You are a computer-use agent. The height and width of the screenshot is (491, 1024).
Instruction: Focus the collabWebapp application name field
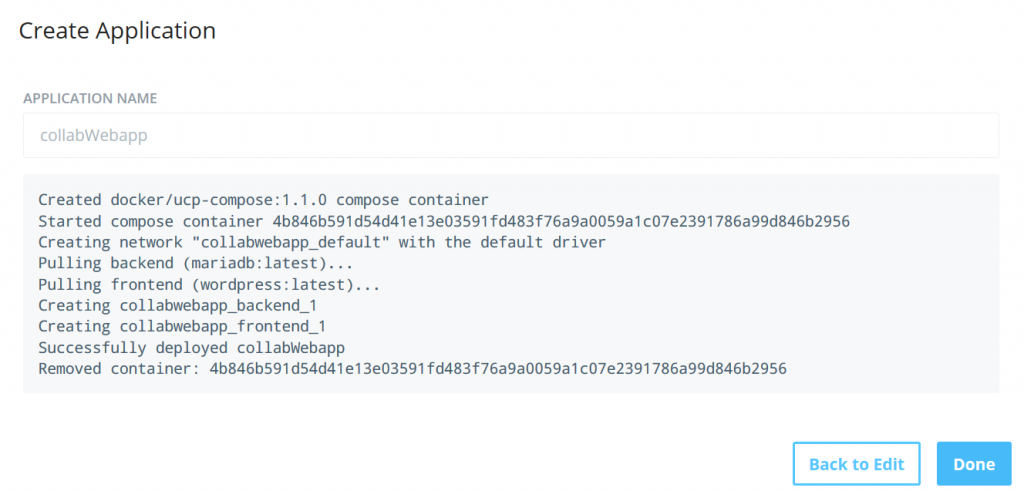coord(510,135)
